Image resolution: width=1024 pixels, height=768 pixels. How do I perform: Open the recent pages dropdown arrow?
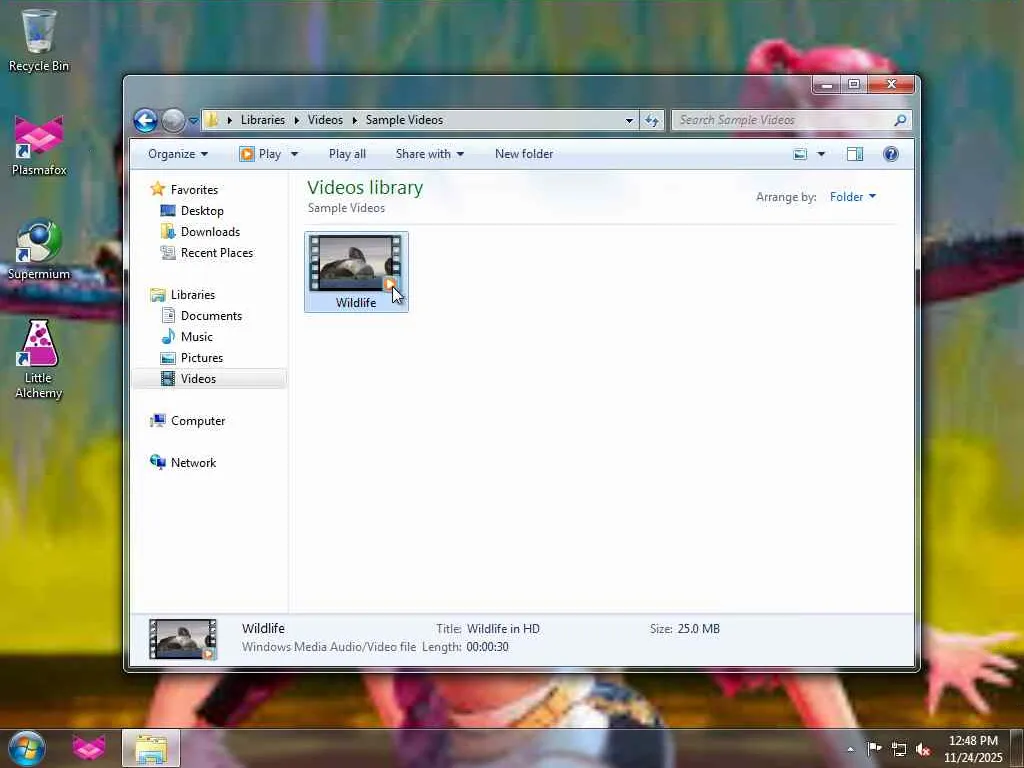coord(193,121)
